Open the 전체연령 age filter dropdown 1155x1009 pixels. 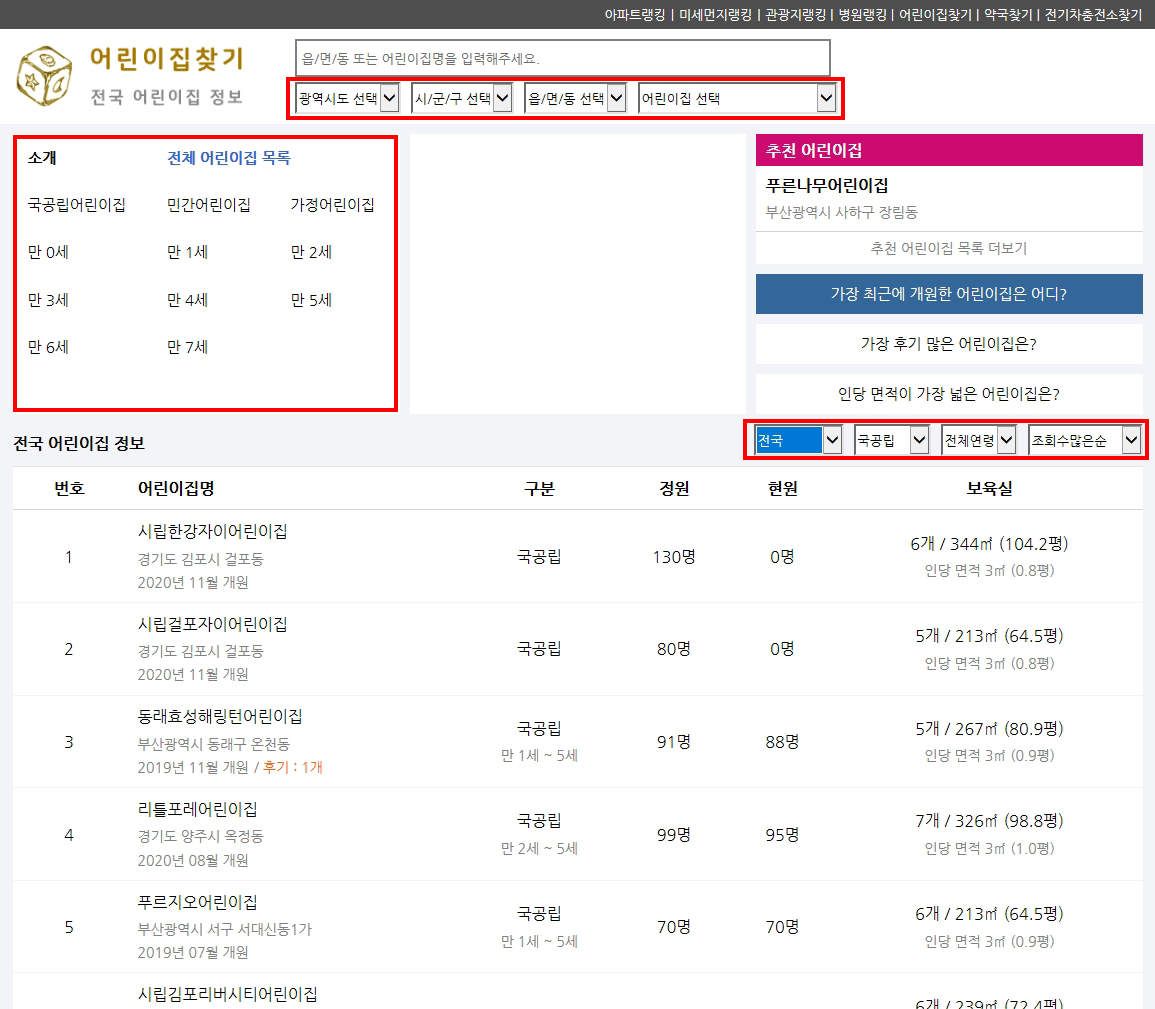coord(979,440)
